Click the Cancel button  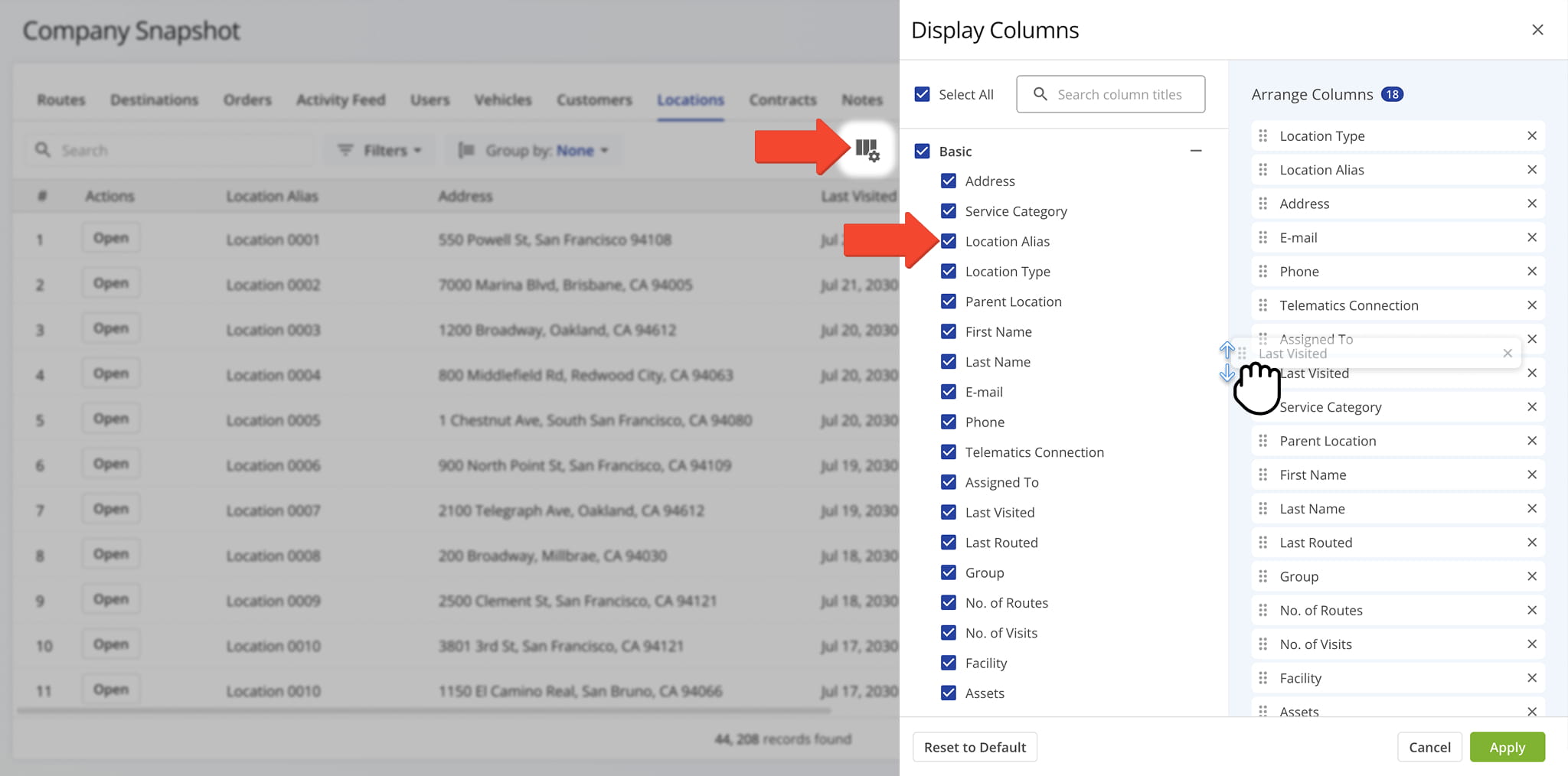coord(1429,747)
